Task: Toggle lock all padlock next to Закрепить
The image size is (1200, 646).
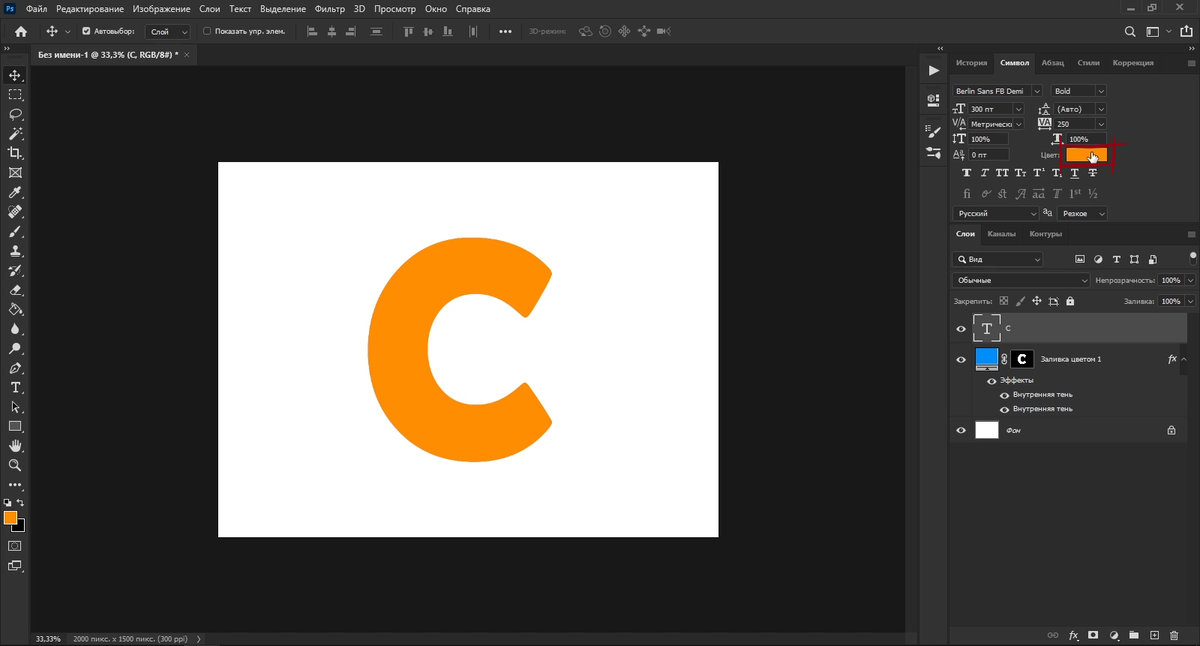Action: [x=1070, y=301]
